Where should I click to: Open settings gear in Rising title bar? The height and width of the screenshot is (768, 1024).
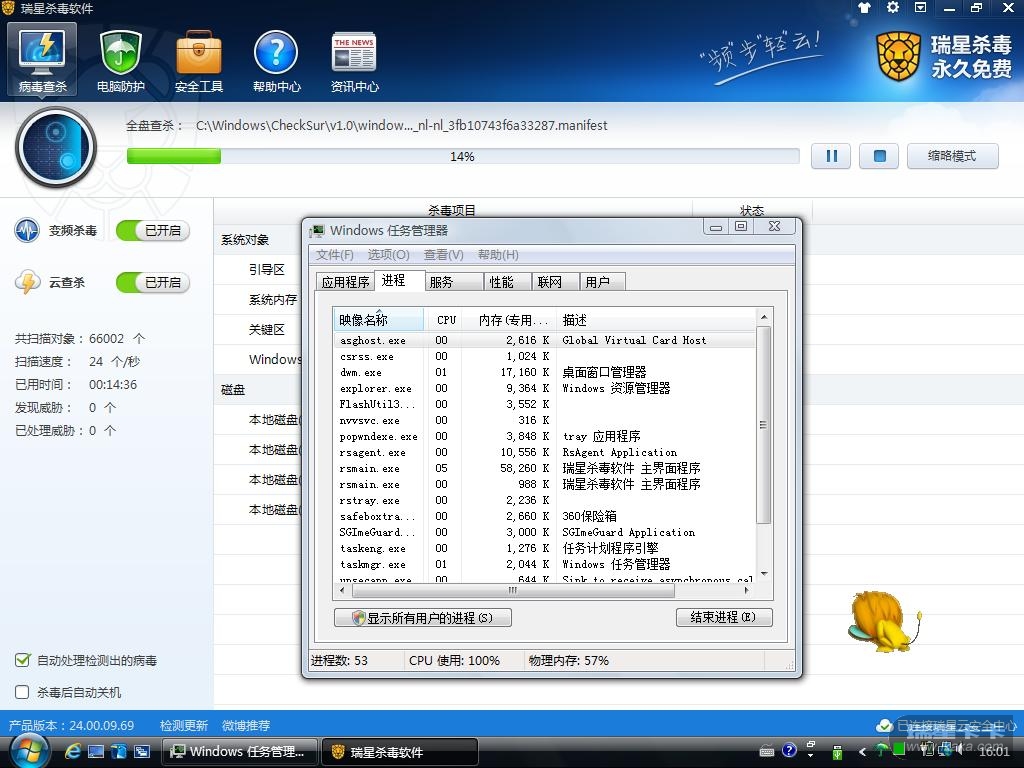pos(893,8)
